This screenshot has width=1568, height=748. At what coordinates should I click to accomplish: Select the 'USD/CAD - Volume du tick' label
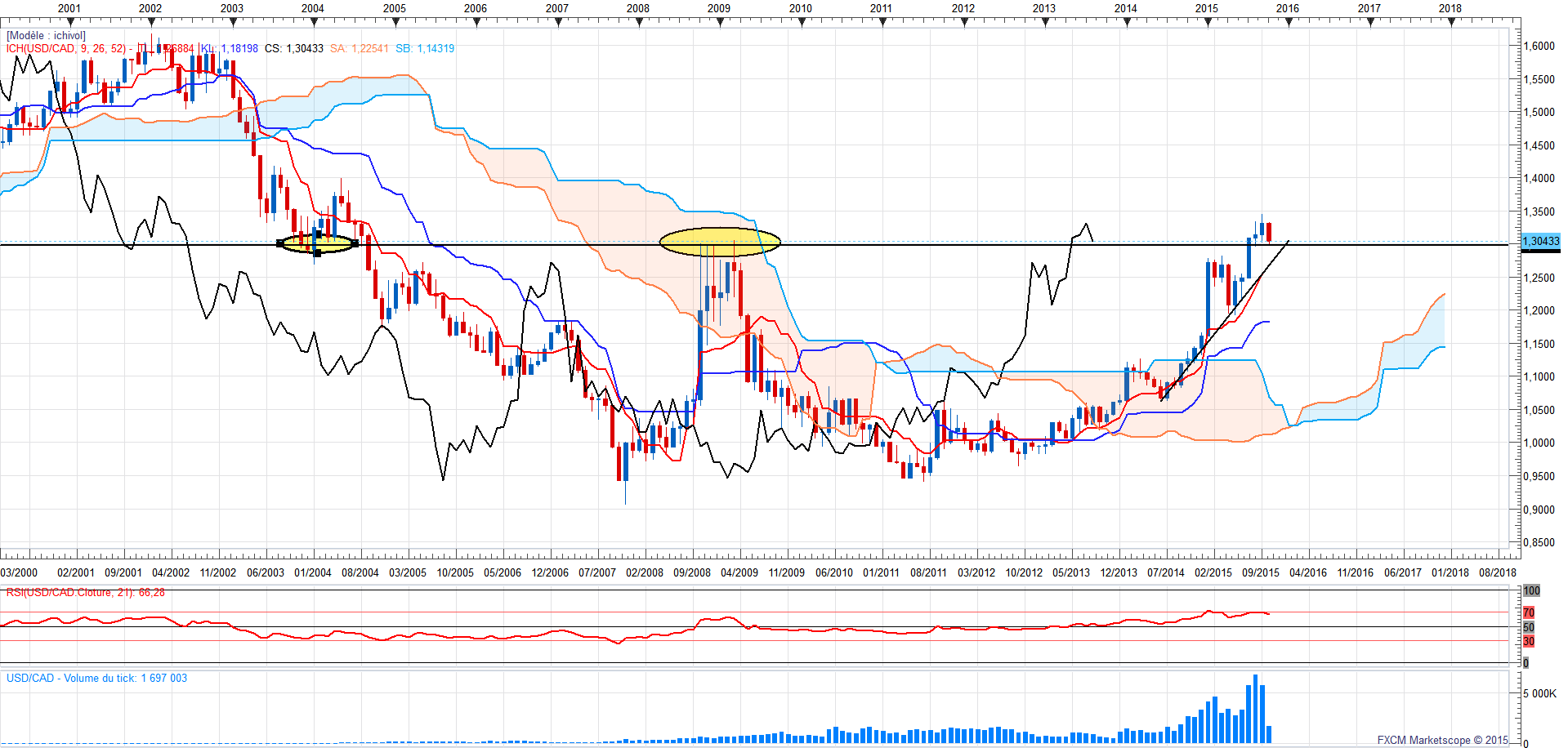[x=97, y=678]
